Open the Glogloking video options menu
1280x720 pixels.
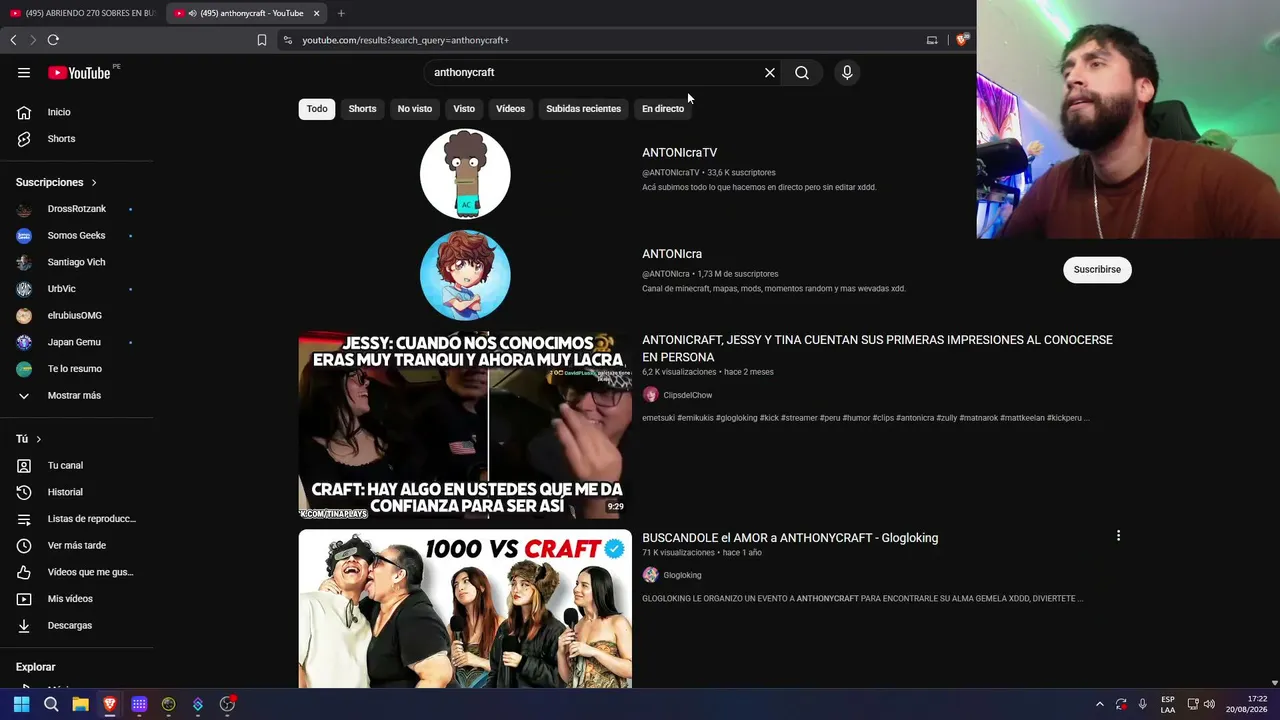click(1118, 536)
